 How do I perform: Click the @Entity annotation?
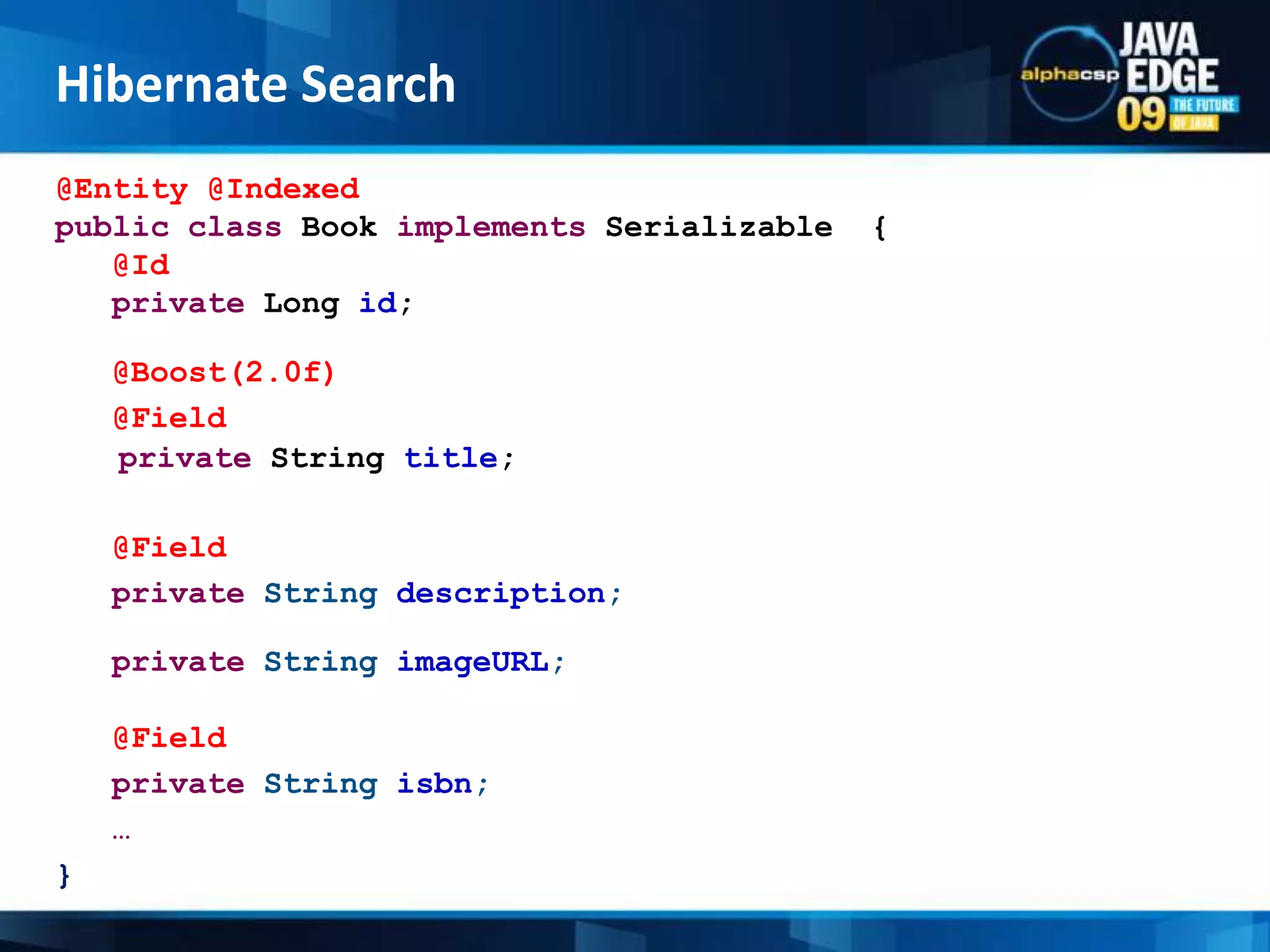tap(122, 189)
